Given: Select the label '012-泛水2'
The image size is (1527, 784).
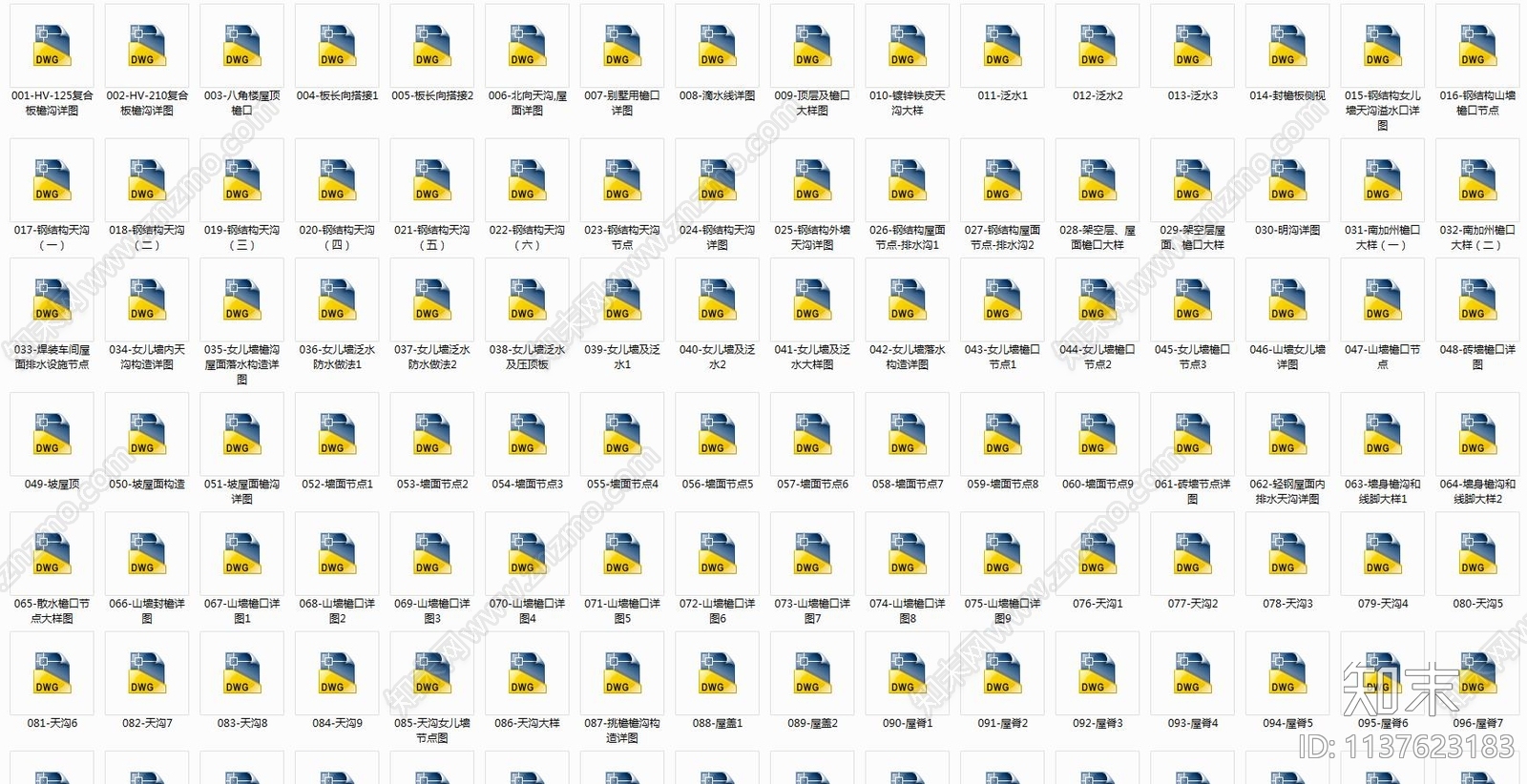Looking at the screenshot, I should pos(1098,95).
